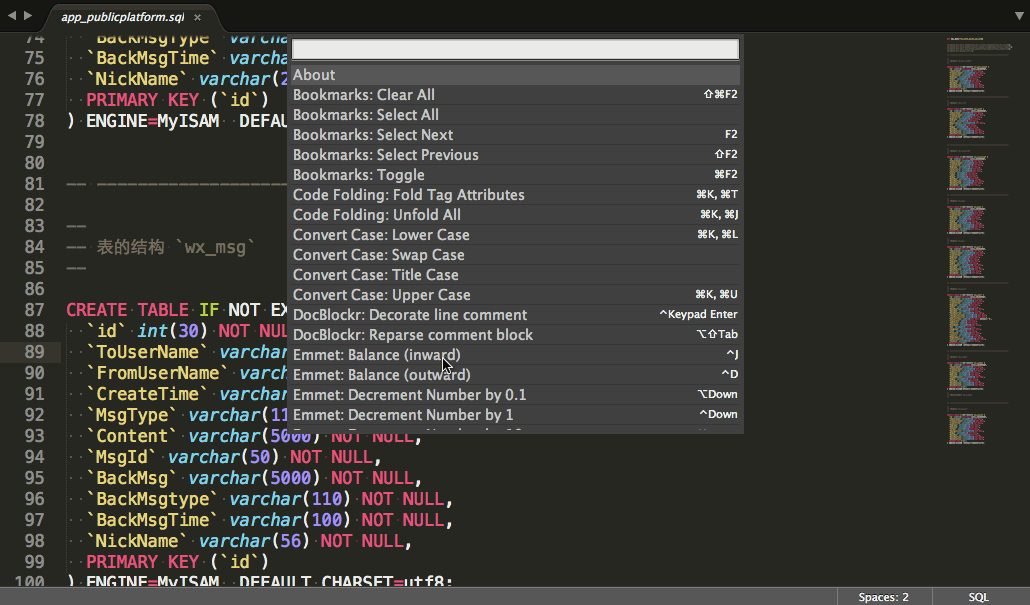Viewport: 1030px width, 605px height.
Task: Select Convert Case: Title Case
Action: click(x=515, y=275)
